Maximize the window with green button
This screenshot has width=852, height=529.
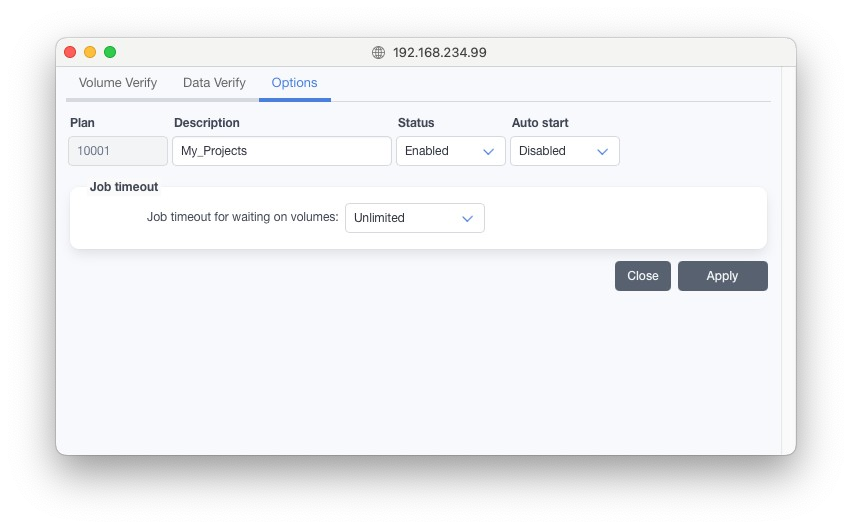click(110, 52)
